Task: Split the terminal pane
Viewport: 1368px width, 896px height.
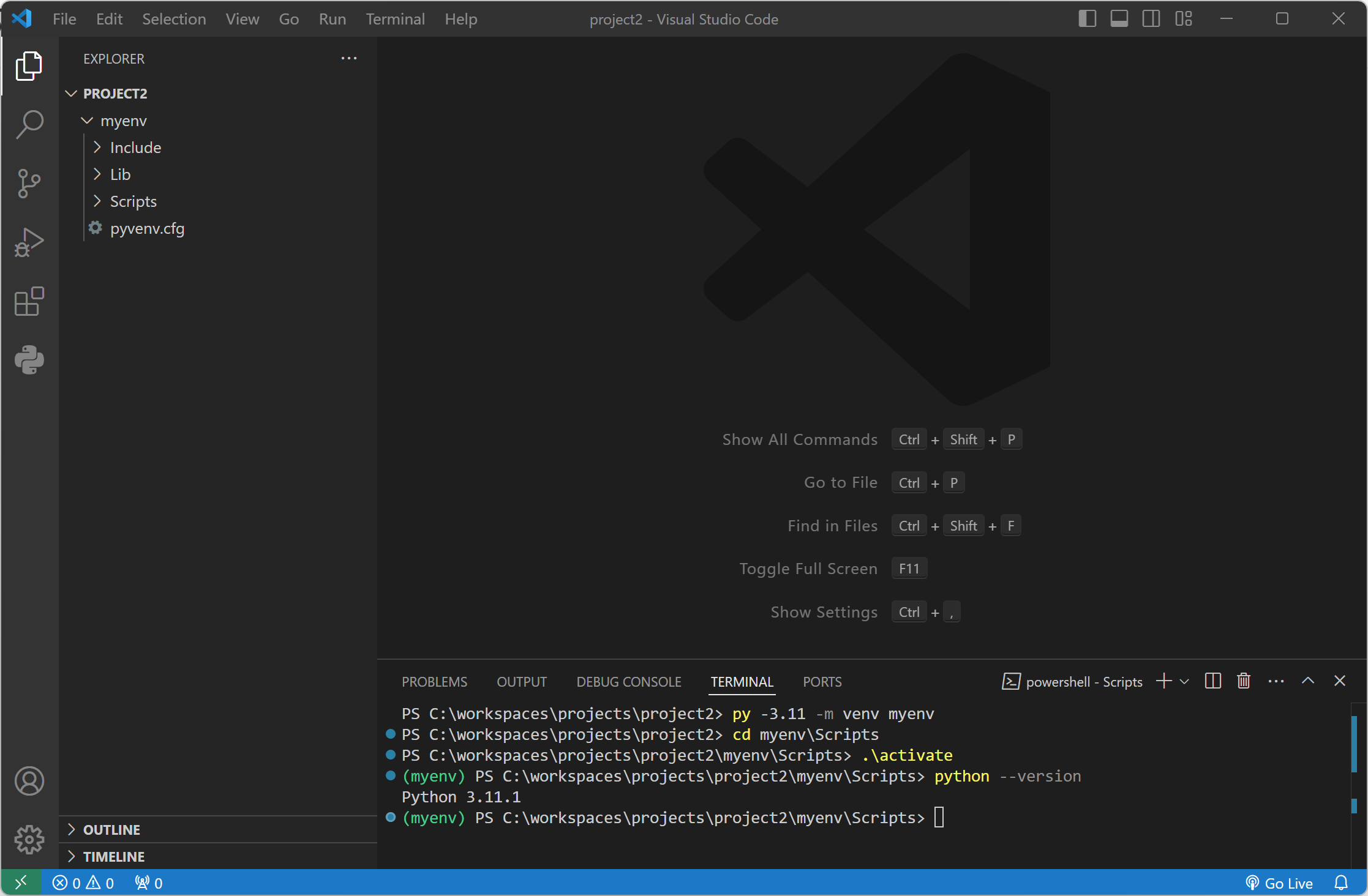Action: [1212, 681]
